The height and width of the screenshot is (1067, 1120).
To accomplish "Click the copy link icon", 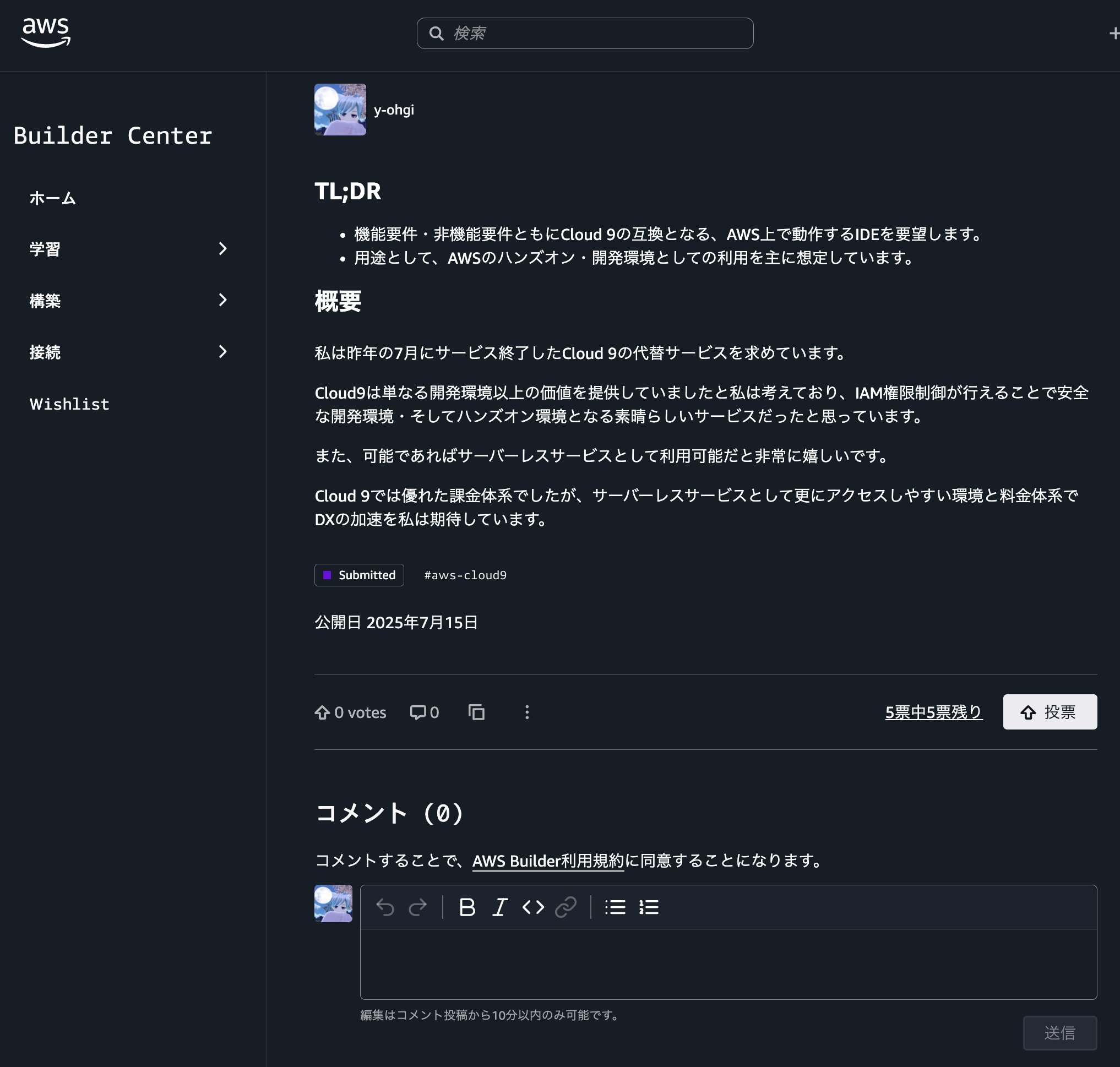I will pos(476,712).
